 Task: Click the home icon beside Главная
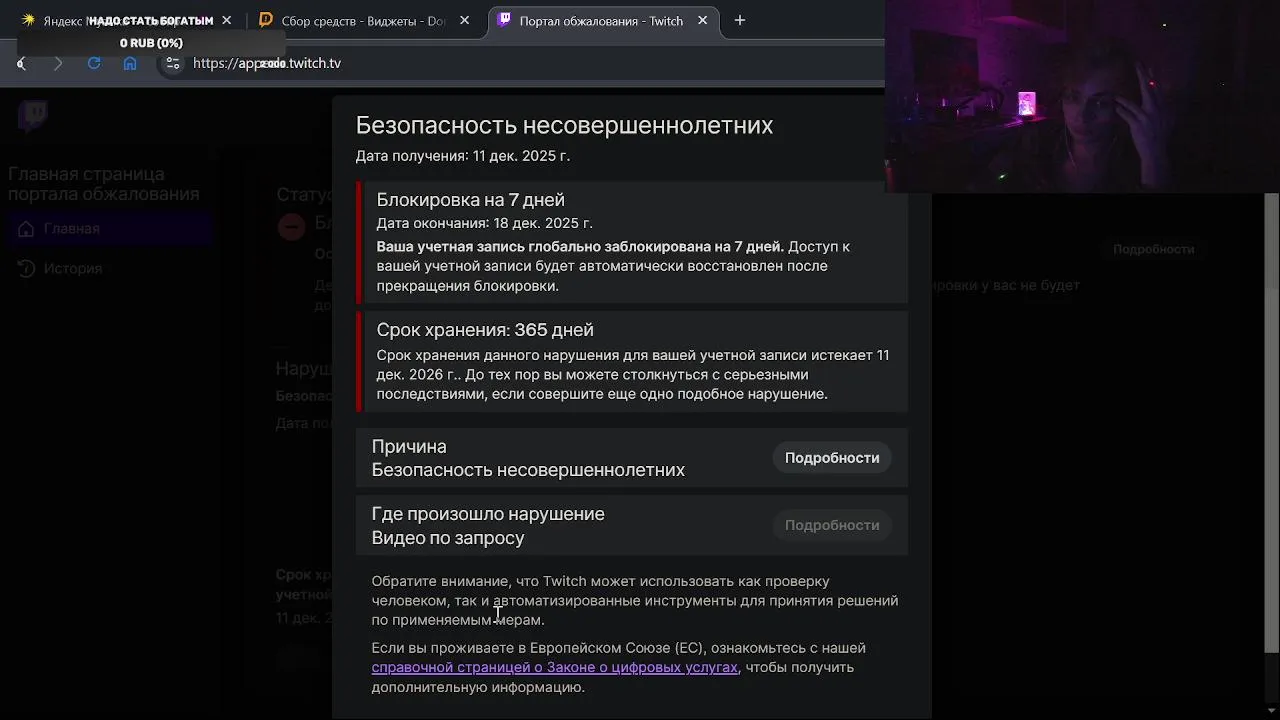coord(26,229)
